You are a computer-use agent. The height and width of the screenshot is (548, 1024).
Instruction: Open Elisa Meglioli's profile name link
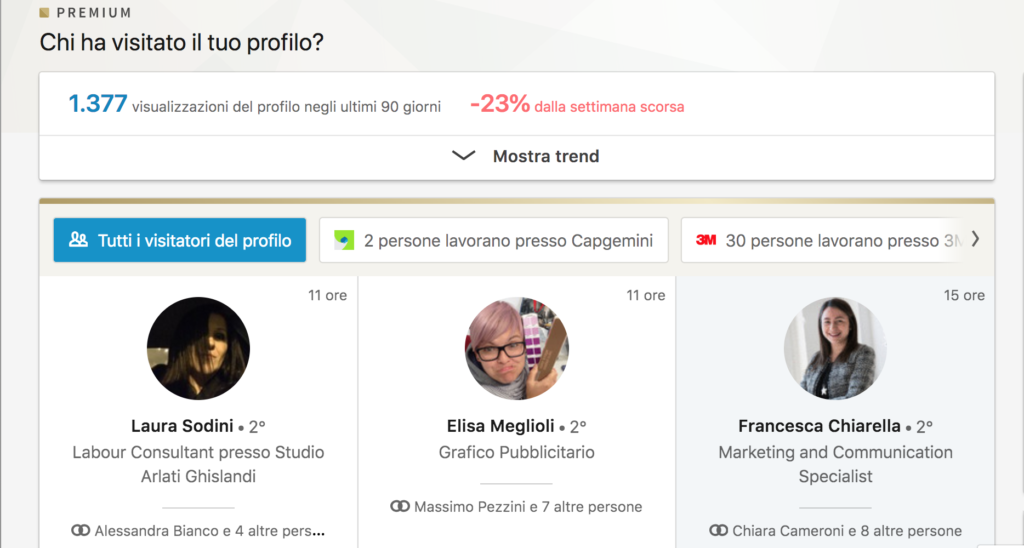(x=500, y=426)
